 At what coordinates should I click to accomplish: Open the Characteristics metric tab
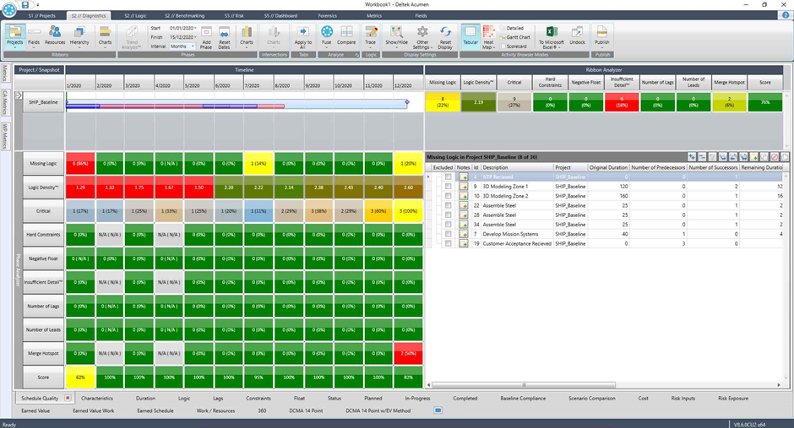click(97, 398)
